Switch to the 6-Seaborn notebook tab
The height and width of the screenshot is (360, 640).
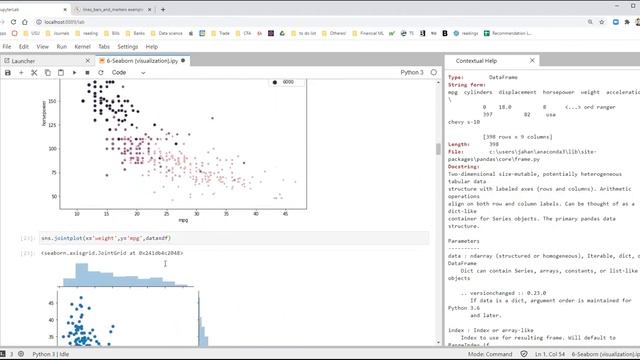point(142,61)
